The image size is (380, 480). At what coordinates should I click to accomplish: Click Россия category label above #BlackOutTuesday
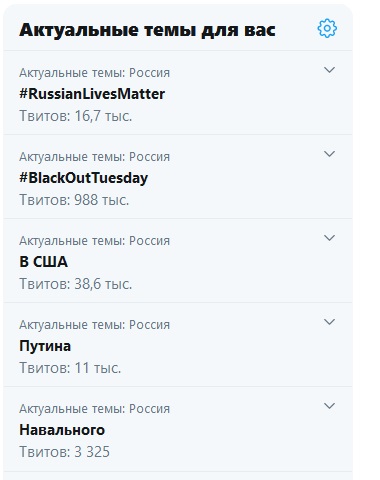click(150, 157)
